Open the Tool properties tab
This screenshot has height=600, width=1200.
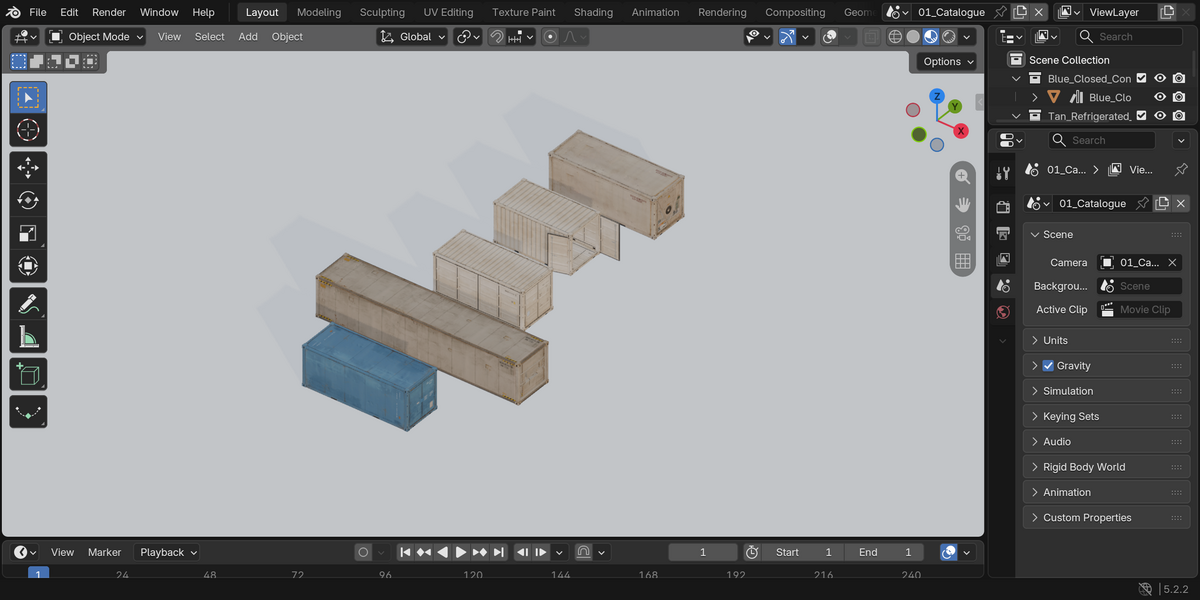[x=1003, y=173]
